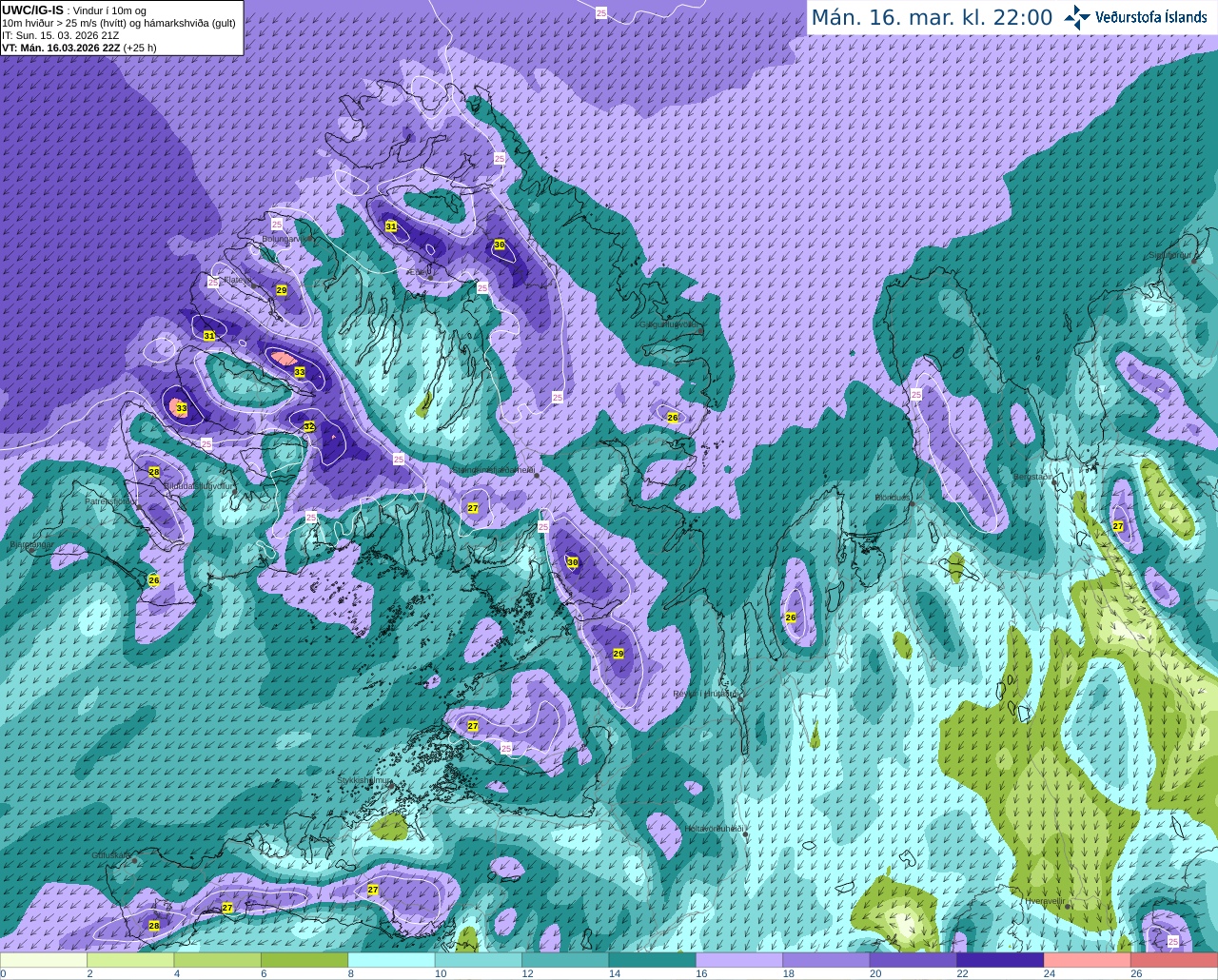Click the Gjögurflugvöllur station label
The height and width of the screenshot is (980, 1218).
tap(671, 323)
